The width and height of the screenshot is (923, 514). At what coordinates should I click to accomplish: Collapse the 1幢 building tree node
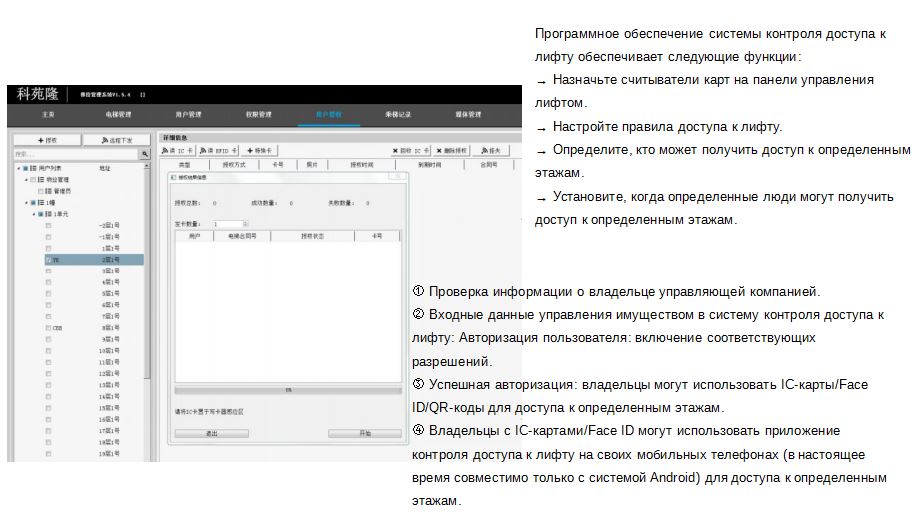click(x=26, y=202)
